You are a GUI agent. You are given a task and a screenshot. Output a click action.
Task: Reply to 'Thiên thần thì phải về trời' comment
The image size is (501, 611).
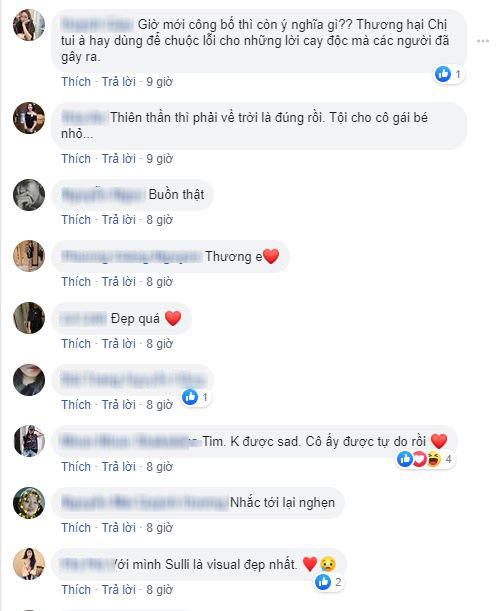tap(119, 159)
